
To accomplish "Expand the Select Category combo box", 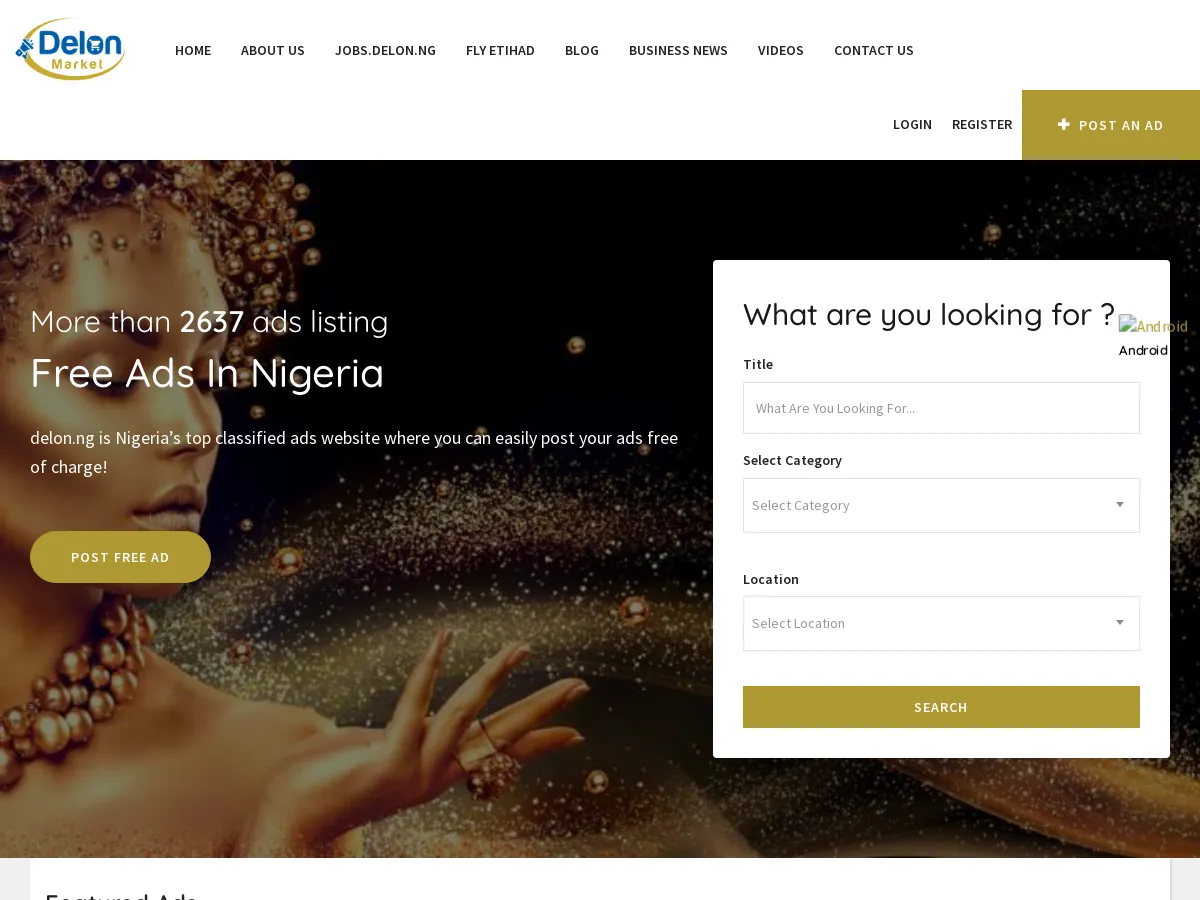I will tap(941, 505).
